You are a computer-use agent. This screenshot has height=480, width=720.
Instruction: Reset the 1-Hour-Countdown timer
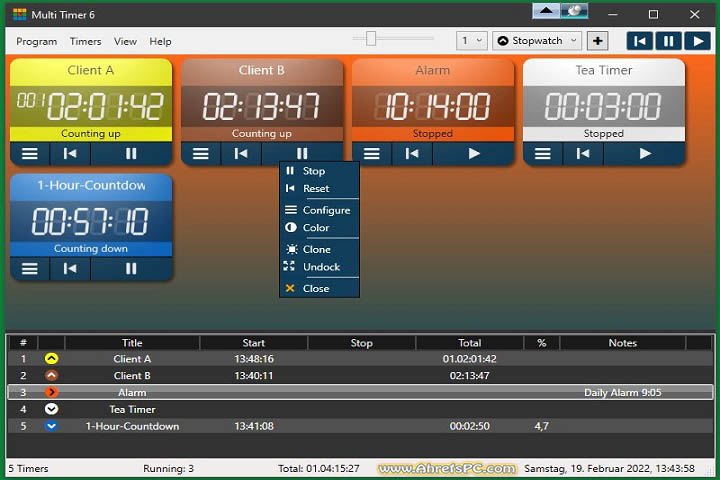tap(70, 269)
